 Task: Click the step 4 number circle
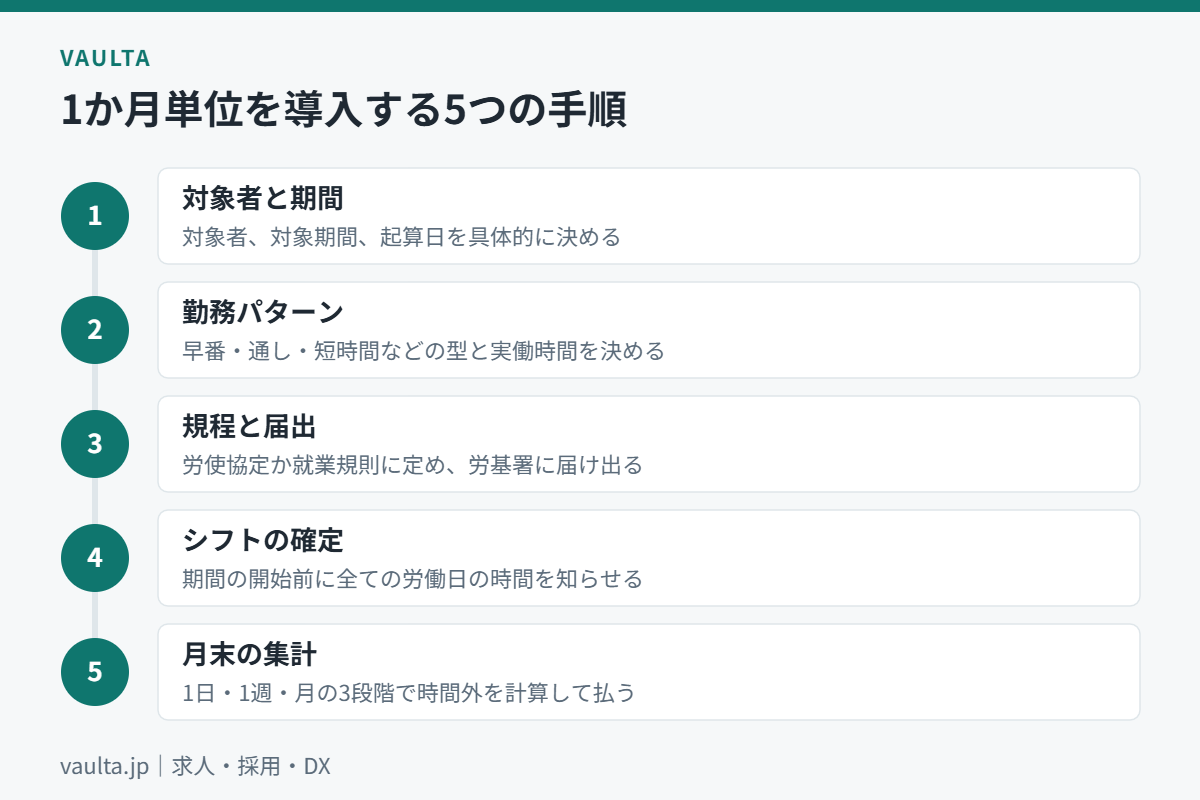[x=95, y=558]
